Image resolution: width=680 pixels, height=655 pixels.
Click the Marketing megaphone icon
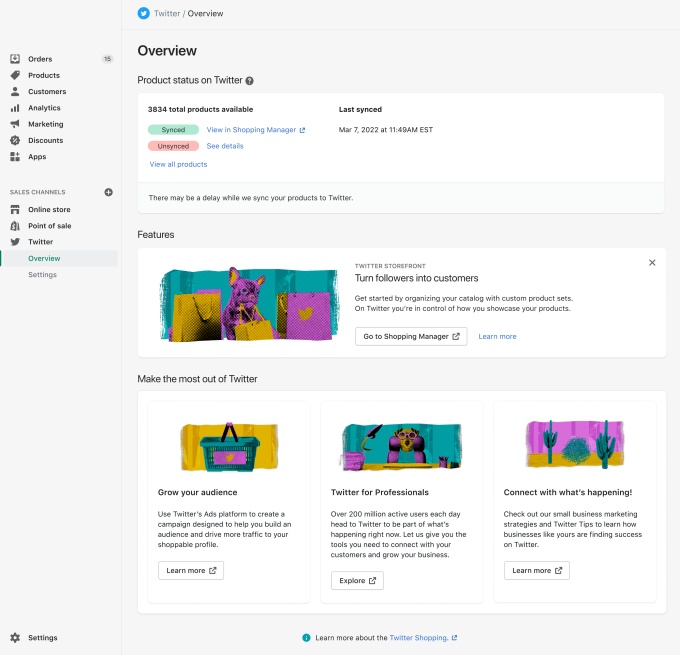coord(15,124)
